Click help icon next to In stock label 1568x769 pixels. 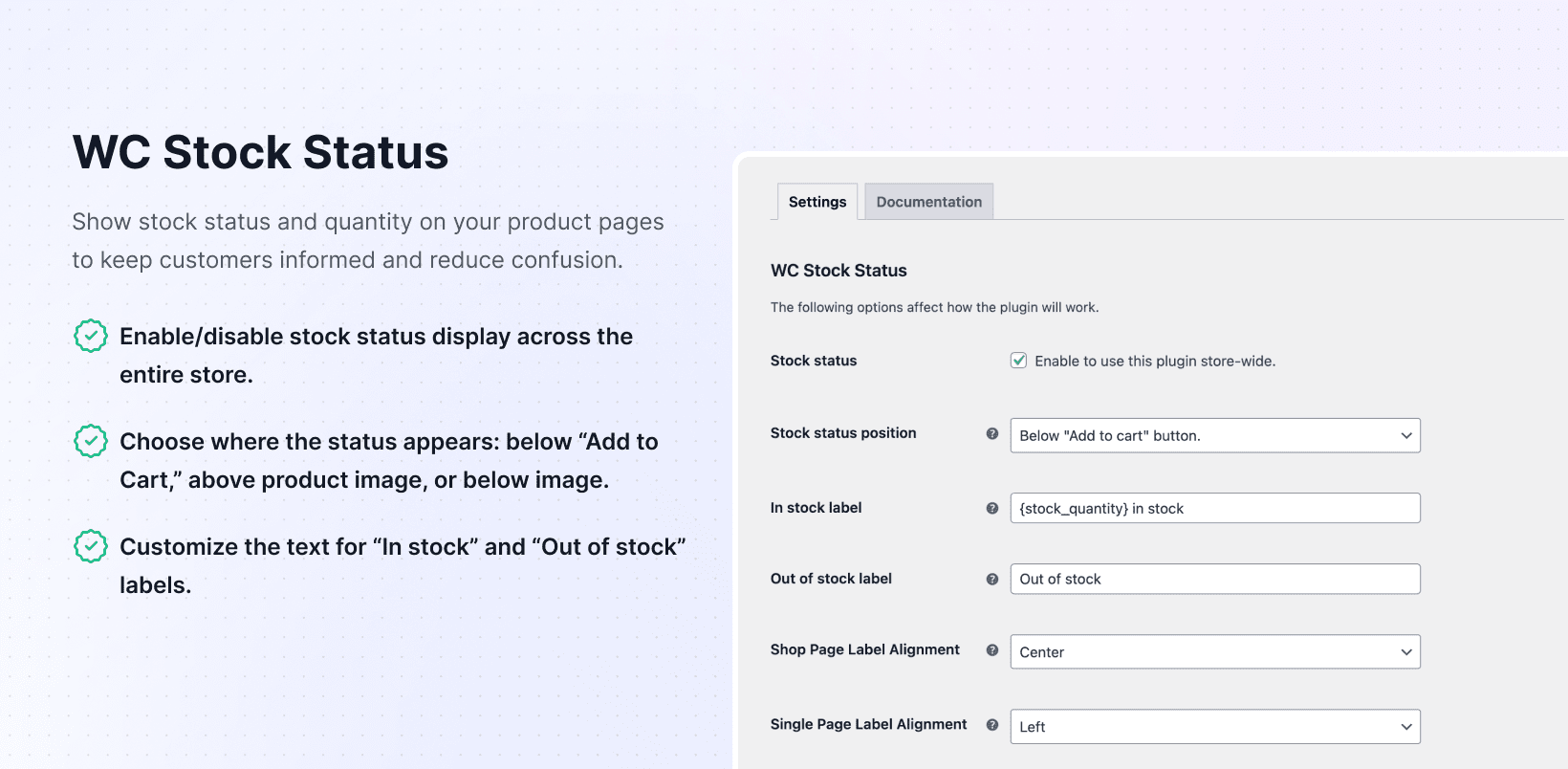992,508
